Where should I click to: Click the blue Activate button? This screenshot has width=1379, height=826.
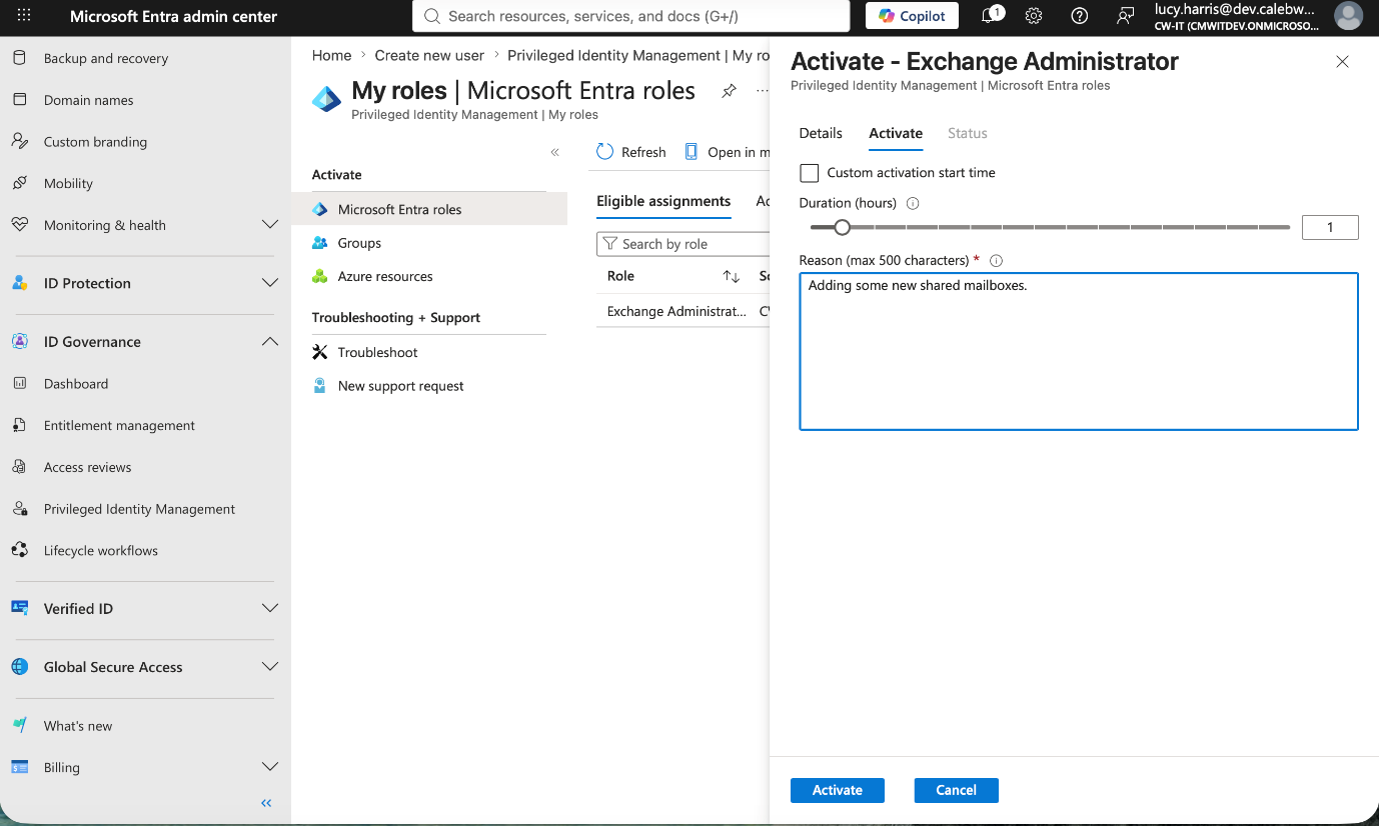[838, 790]
